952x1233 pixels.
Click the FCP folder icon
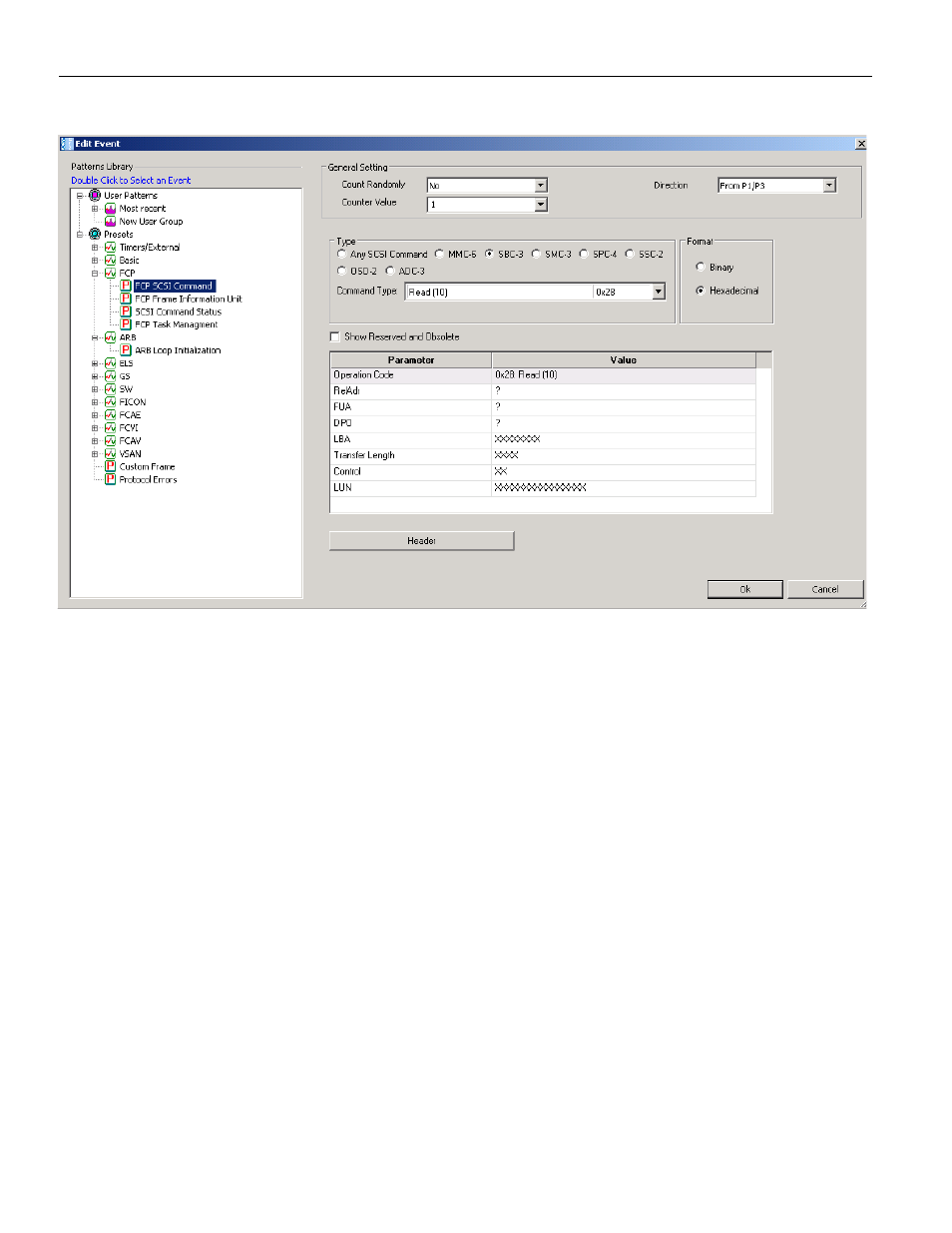(111, 274)
